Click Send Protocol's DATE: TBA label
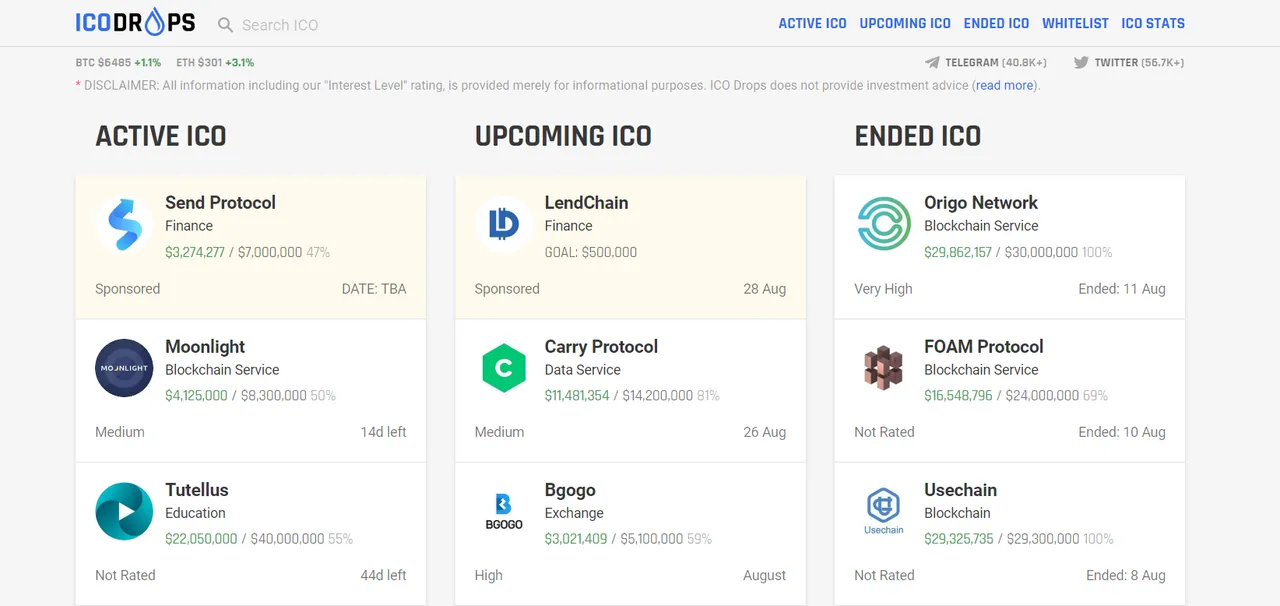The image size is (1280, 606). [374, 288]
